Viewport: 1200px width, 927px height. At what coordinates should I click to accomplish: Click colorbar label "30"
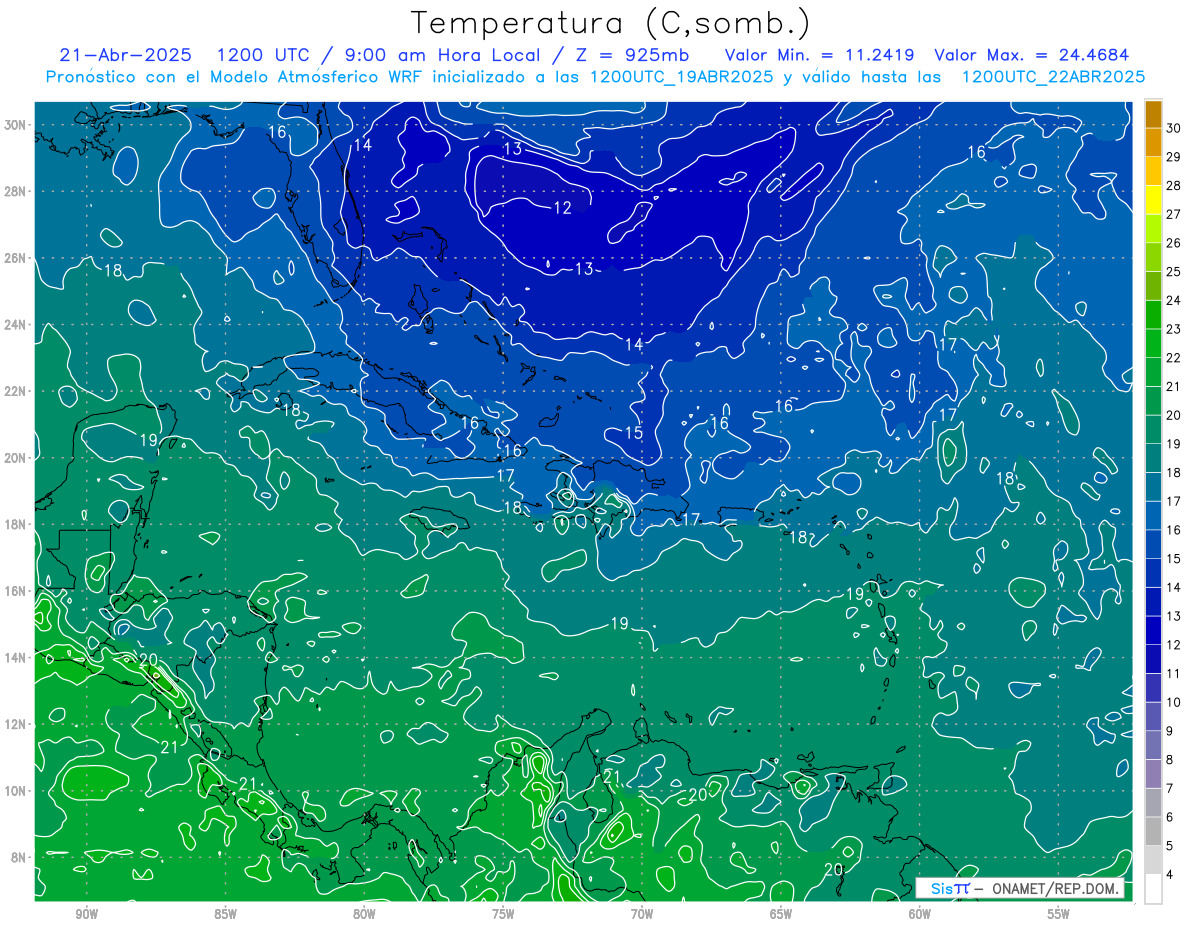pos(1174,127)
